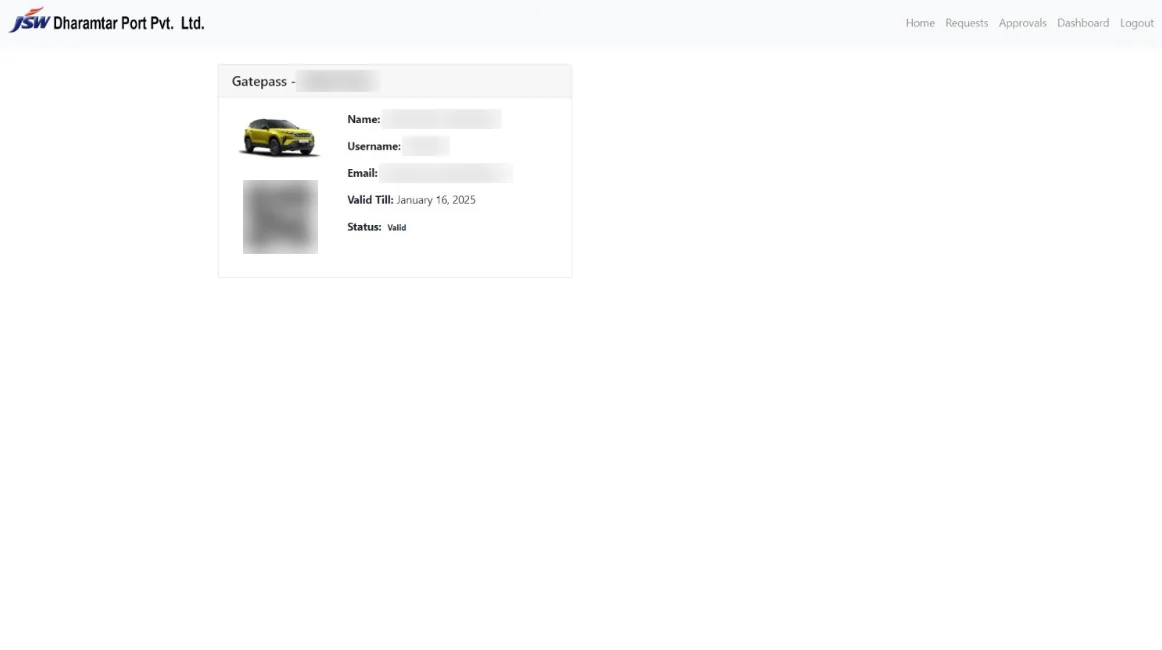Click Logout in the navbar
1162x650 pixels.
coord(1136,23)
